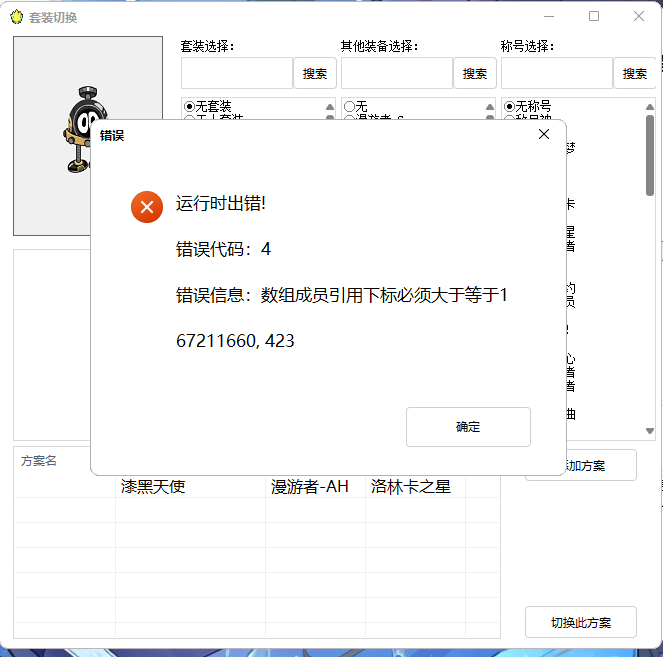Screen dimensions: 663x657
Task: Click the robot character preview image
Action: point(84,129)
